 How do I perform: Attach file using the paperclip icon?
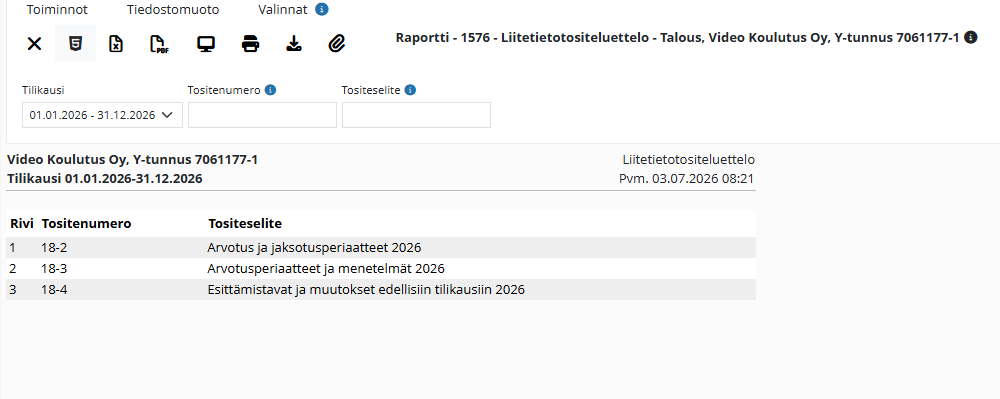coord(337,44)
